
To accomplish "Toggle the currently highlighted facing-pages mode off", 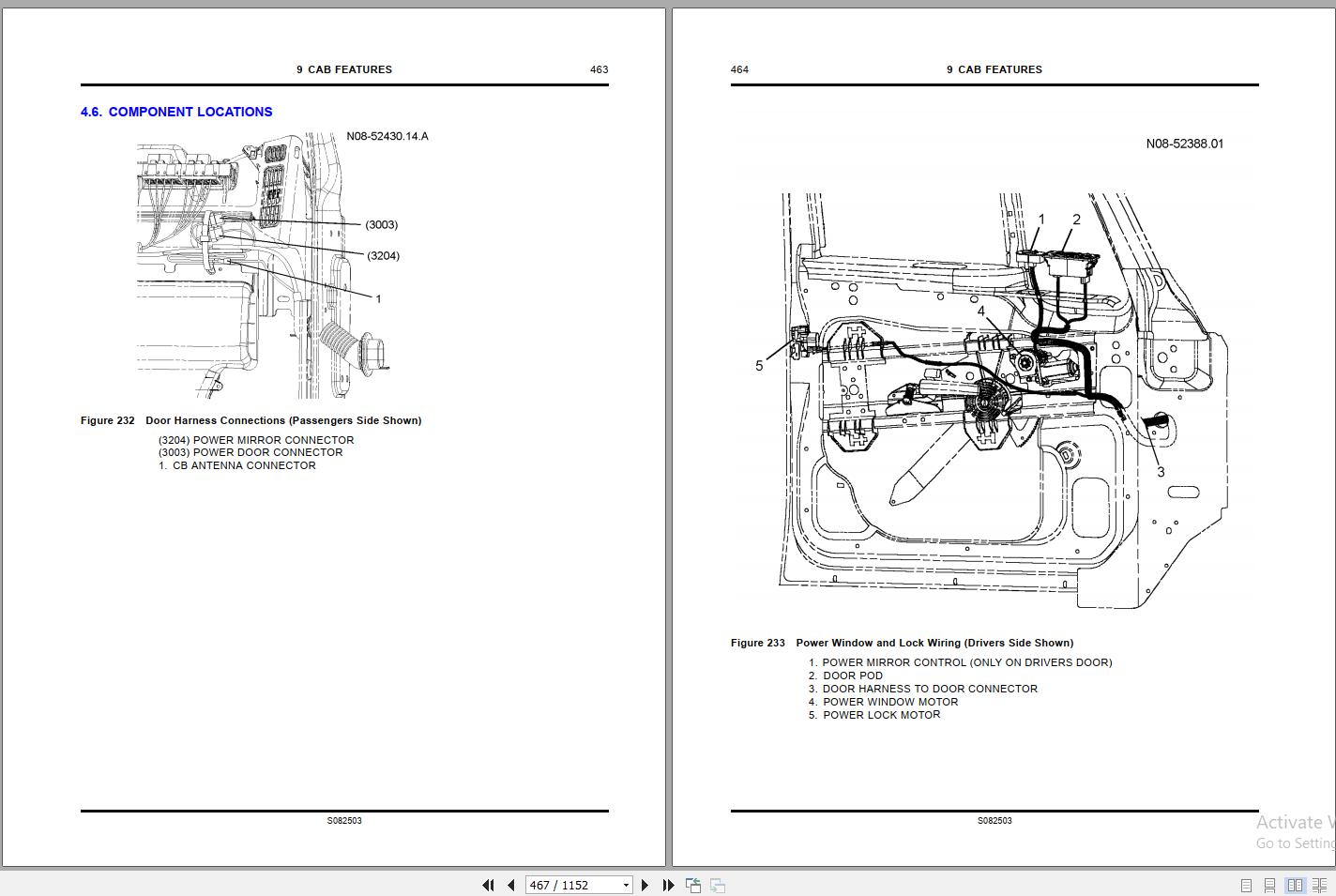I will coord(1296,885).
